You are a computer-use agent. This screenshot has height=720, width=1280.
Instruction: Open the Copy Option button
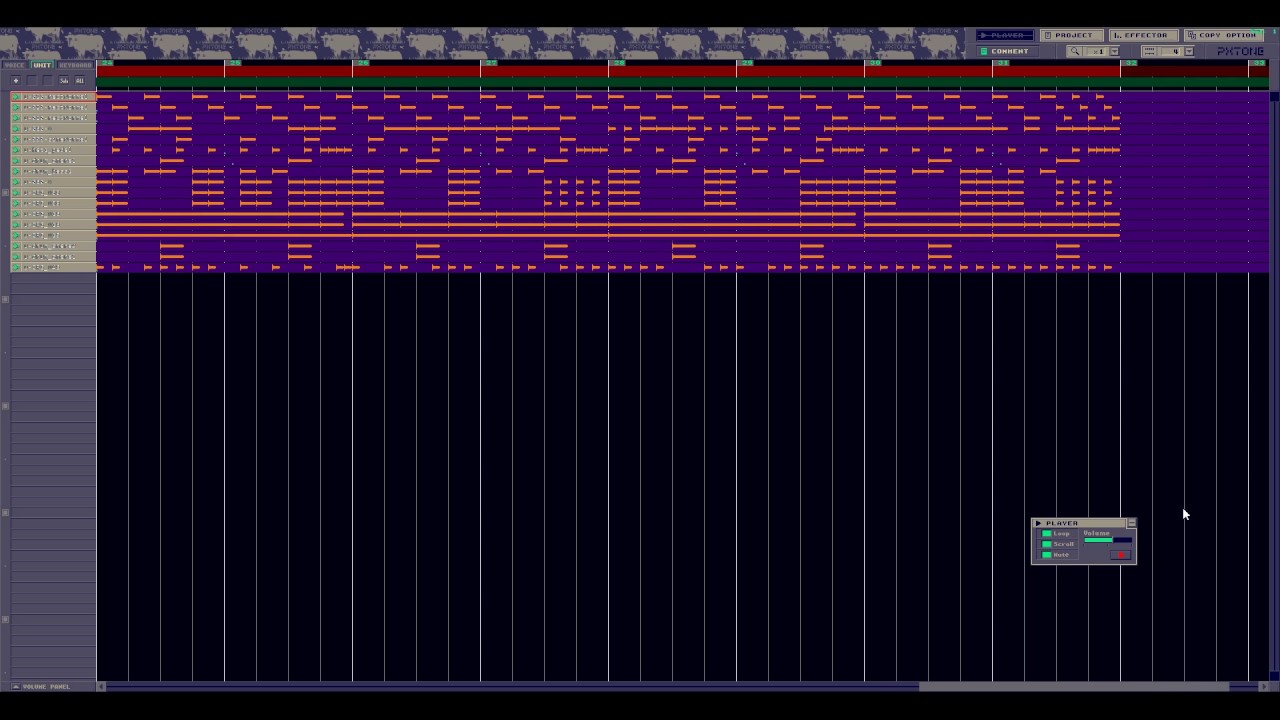click(x=1223, y=35)
